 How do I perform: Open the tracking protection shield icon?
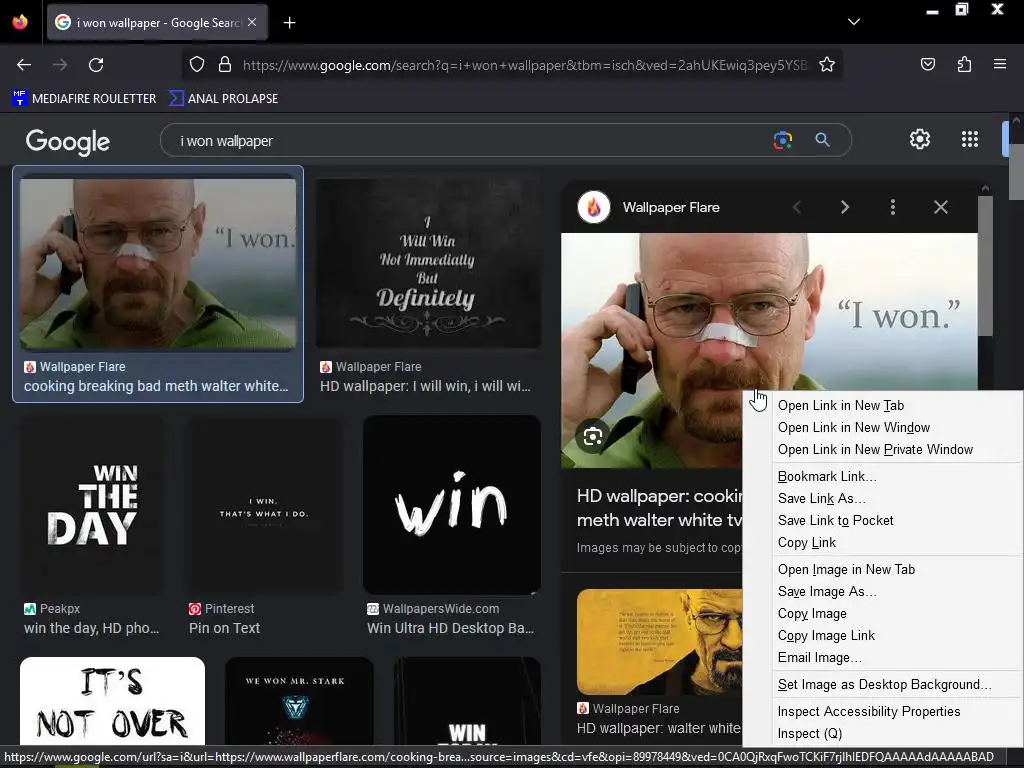[x=197, y=65]
